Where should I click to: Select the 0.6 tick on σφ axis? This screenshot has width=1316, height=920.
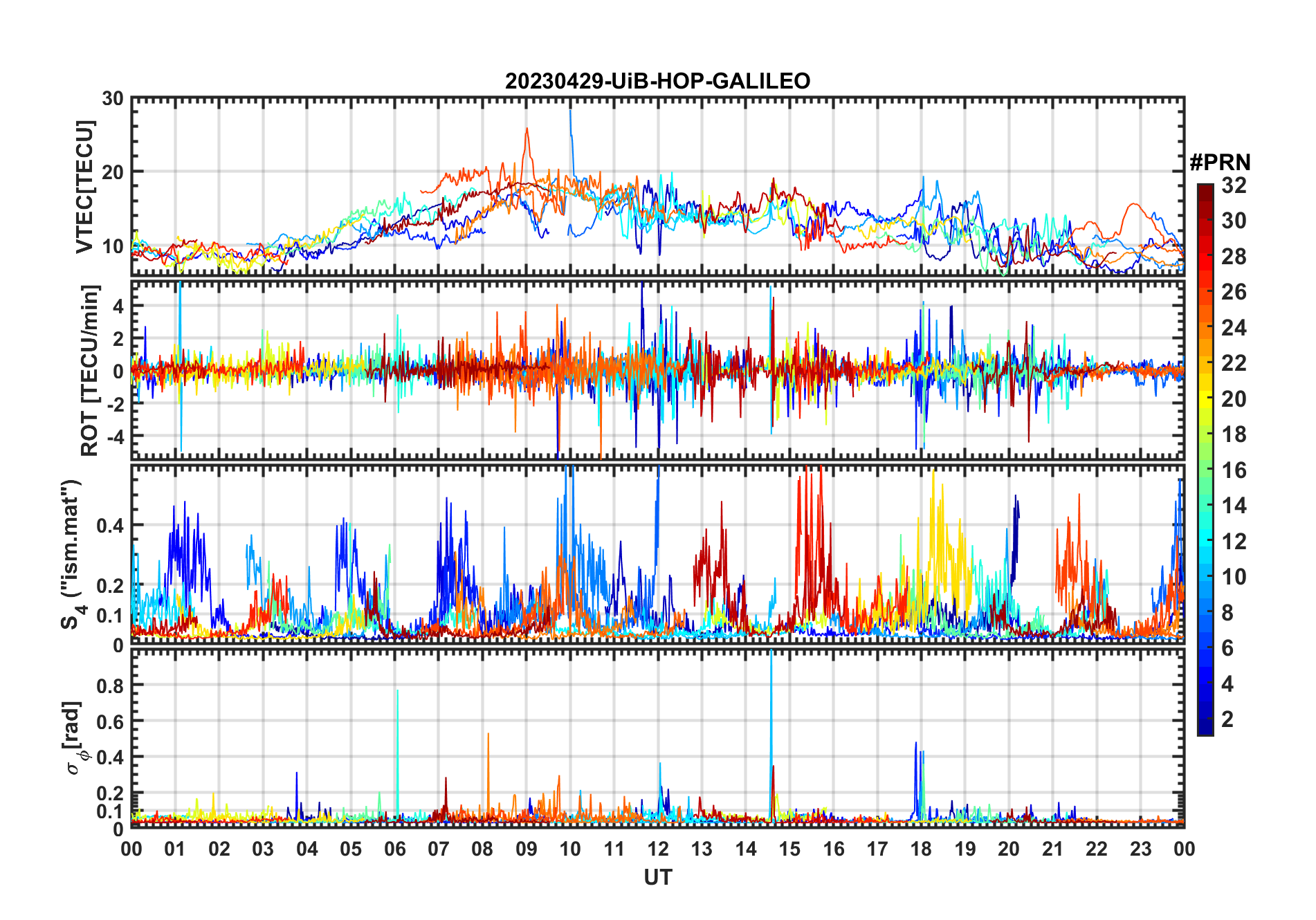coord(111,721)
